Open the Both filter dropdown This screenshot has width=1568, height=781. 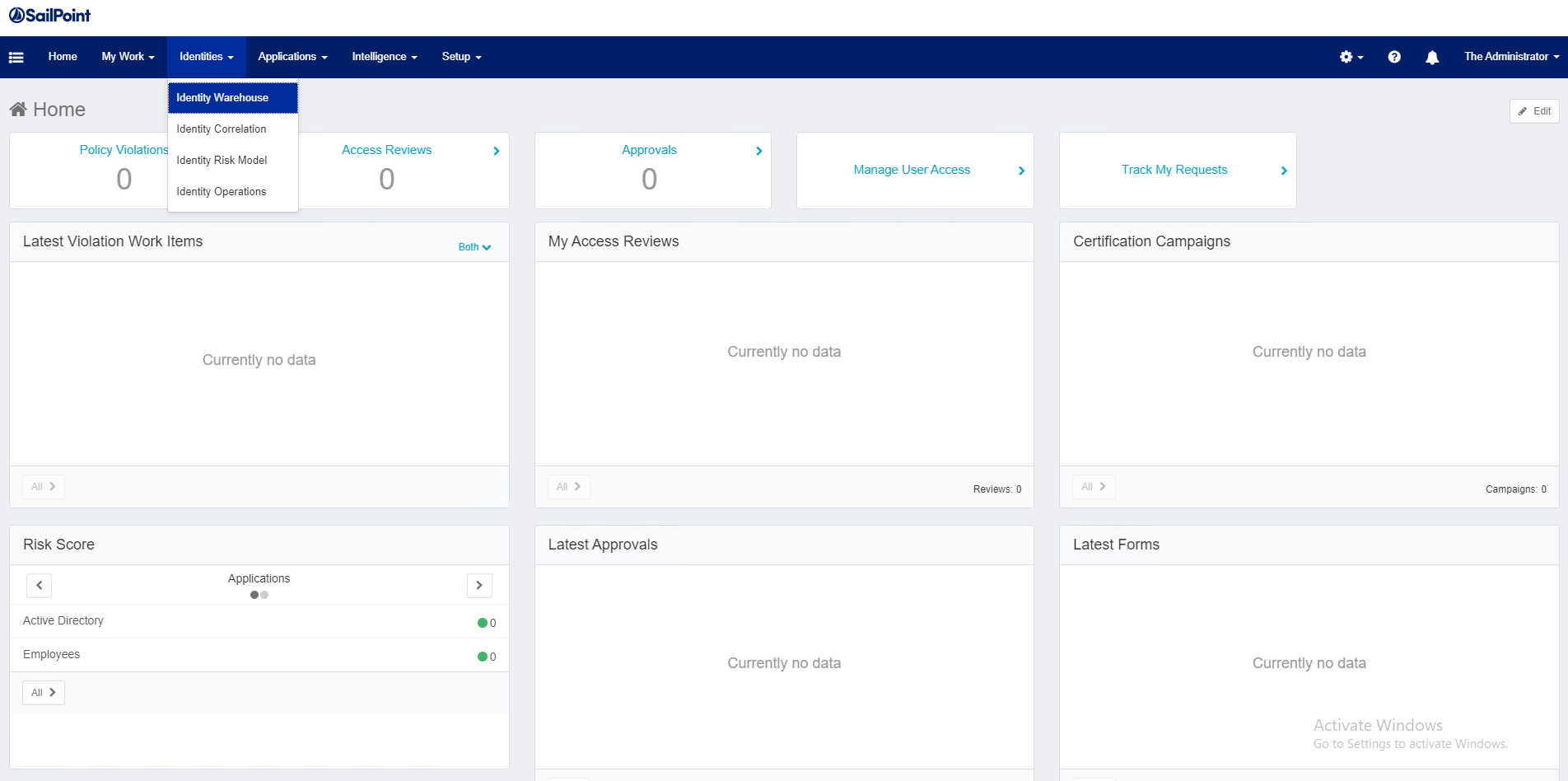(474, 247)
